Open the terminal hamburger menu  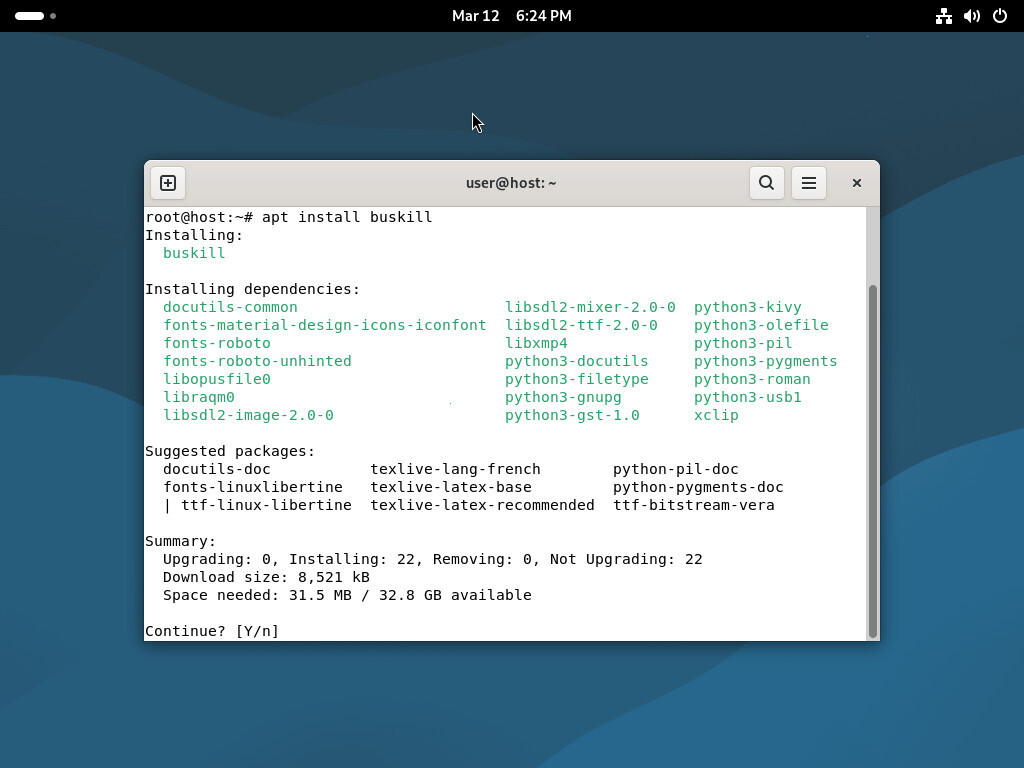[x=809, y=183]
